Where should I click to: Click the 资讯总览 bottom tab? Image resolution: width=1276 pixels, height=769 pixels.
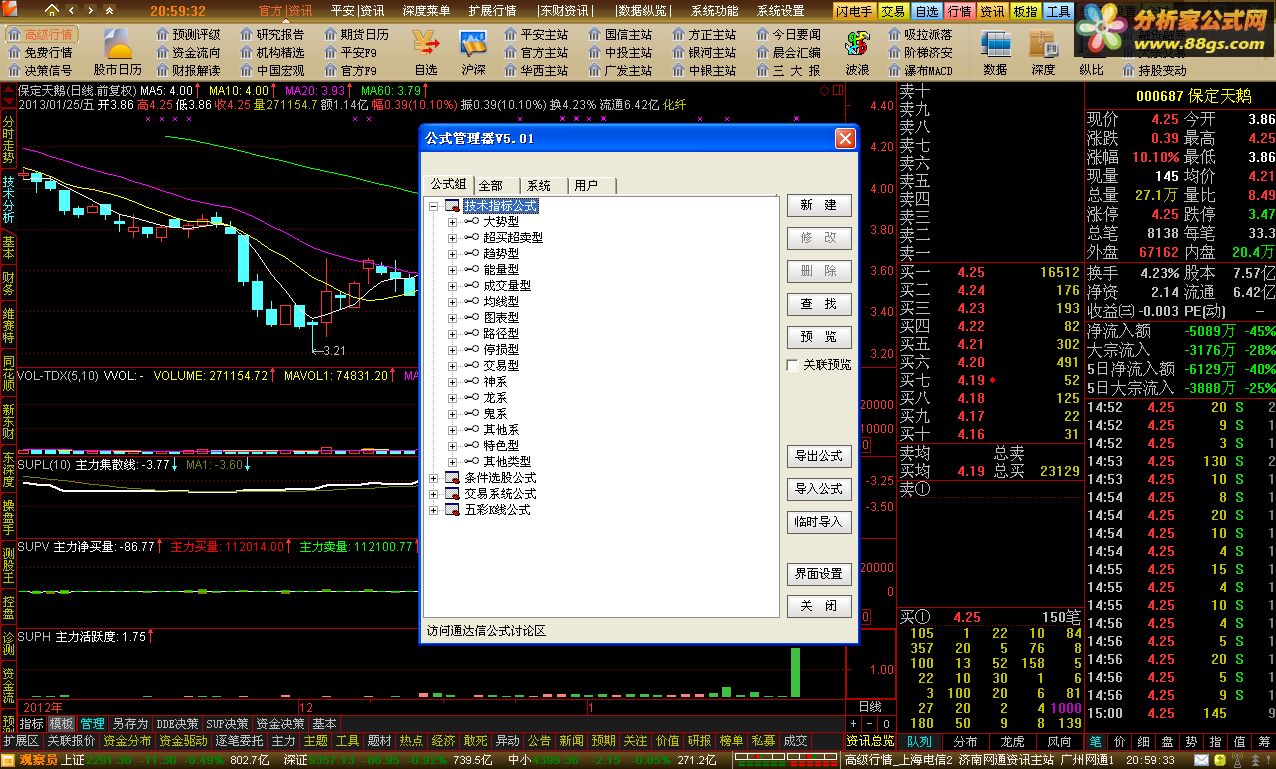point(870,741)
